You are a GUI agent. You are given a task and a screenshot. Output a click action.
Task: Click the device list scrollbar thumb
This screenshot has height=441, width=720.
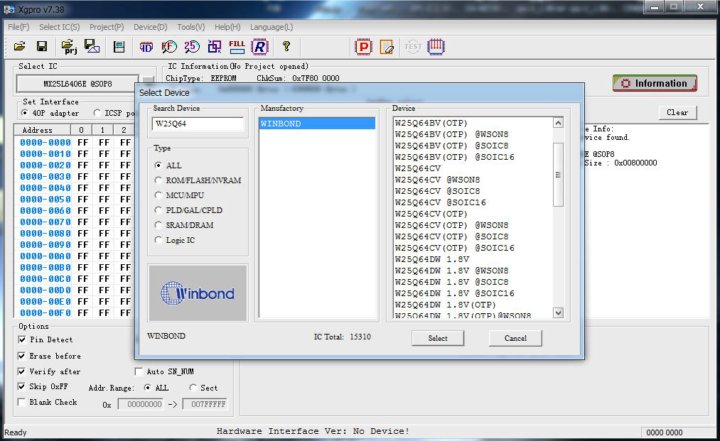558,175
